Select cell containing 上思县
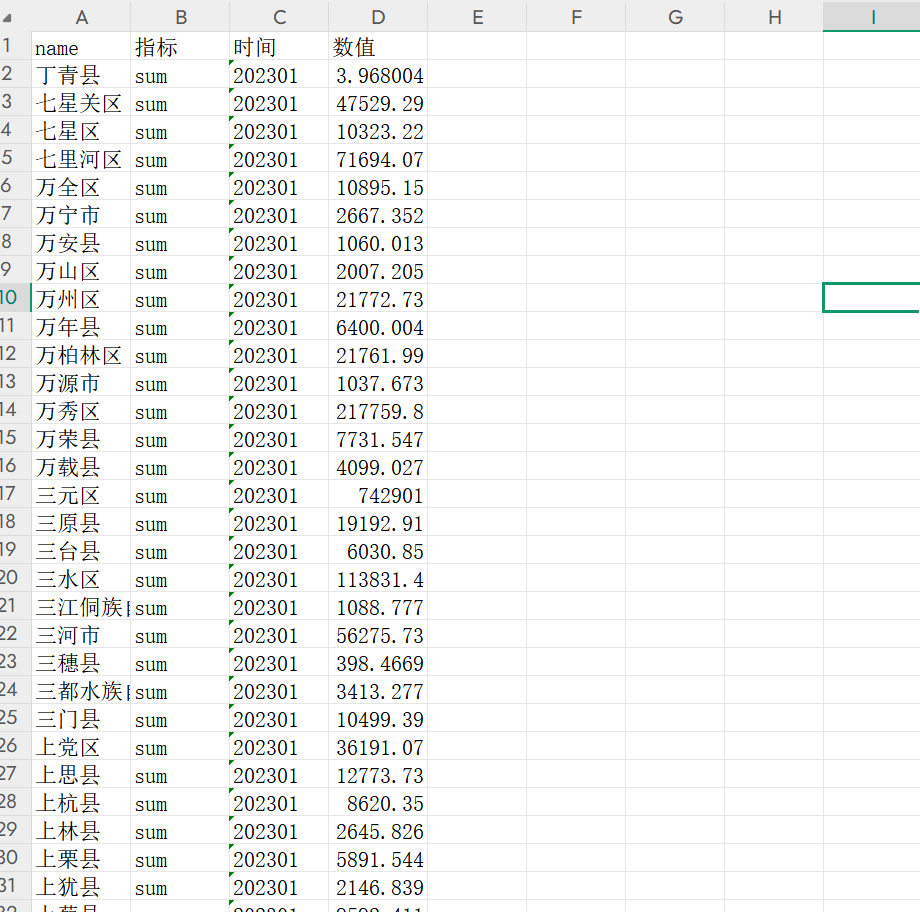Viewport: 920px width, 912px height. pyautogui.click(x=81, y=773)
